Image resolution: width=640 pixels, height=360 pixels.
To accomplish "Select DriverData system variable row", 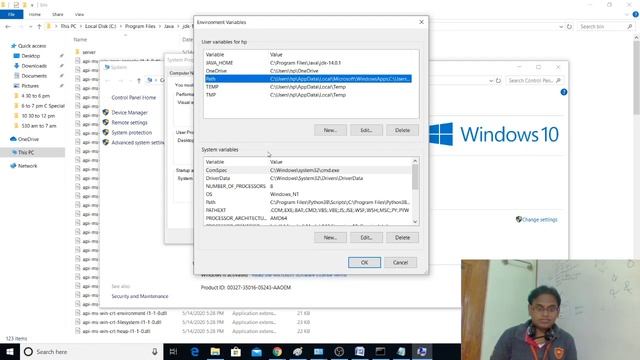I will pyautogui.click(x=308, y=178).
